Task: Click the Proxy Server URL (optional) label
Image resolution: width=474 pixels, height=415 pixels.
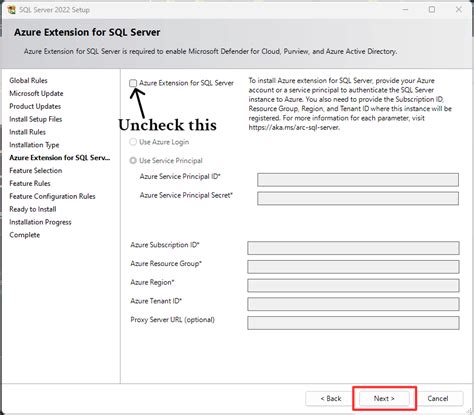Action: point(172,320)
